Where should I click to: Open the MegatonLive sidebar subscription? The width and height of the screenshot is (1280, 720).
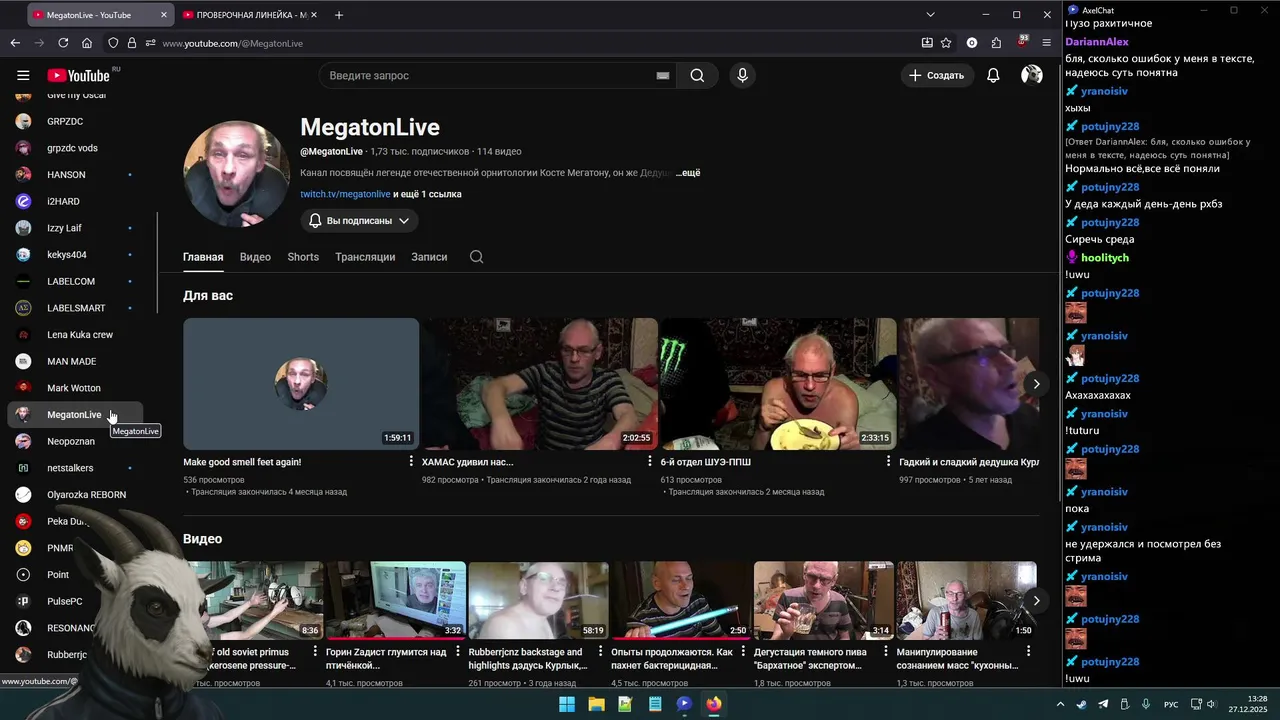pos(75,415)
